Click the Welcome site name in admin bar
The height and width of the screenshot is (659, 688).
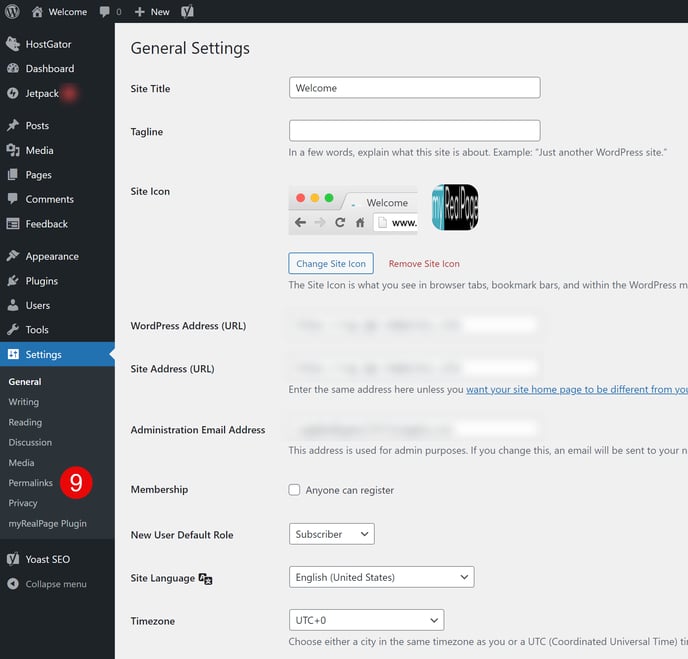coord(68,12)
